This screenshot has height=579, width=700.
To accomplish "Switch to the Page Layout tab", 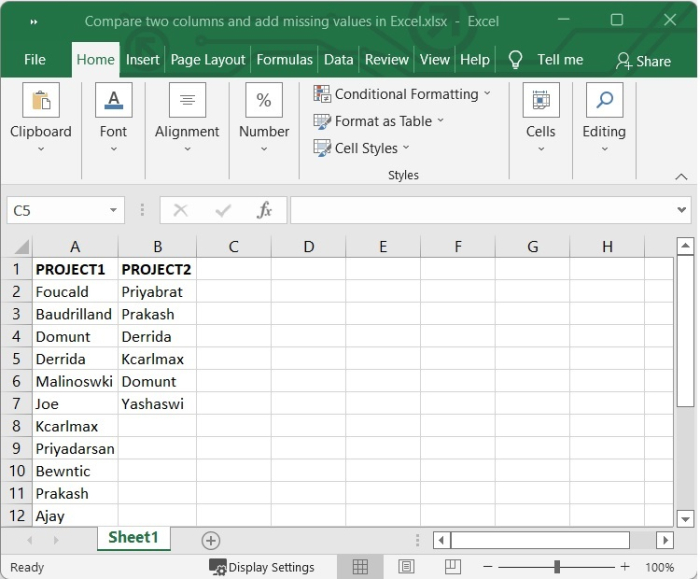I will (x=208, y=59).
